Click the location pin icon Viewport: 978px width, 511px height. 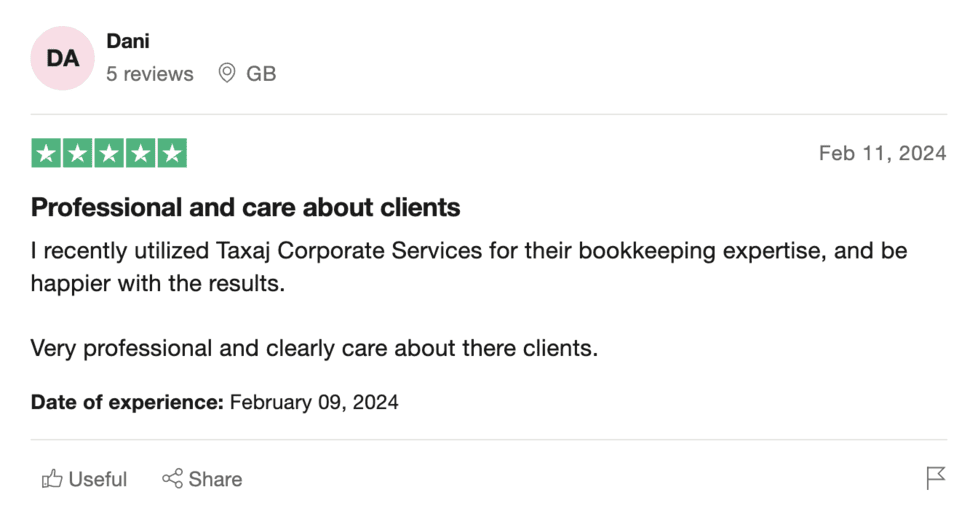pos(227,73)
